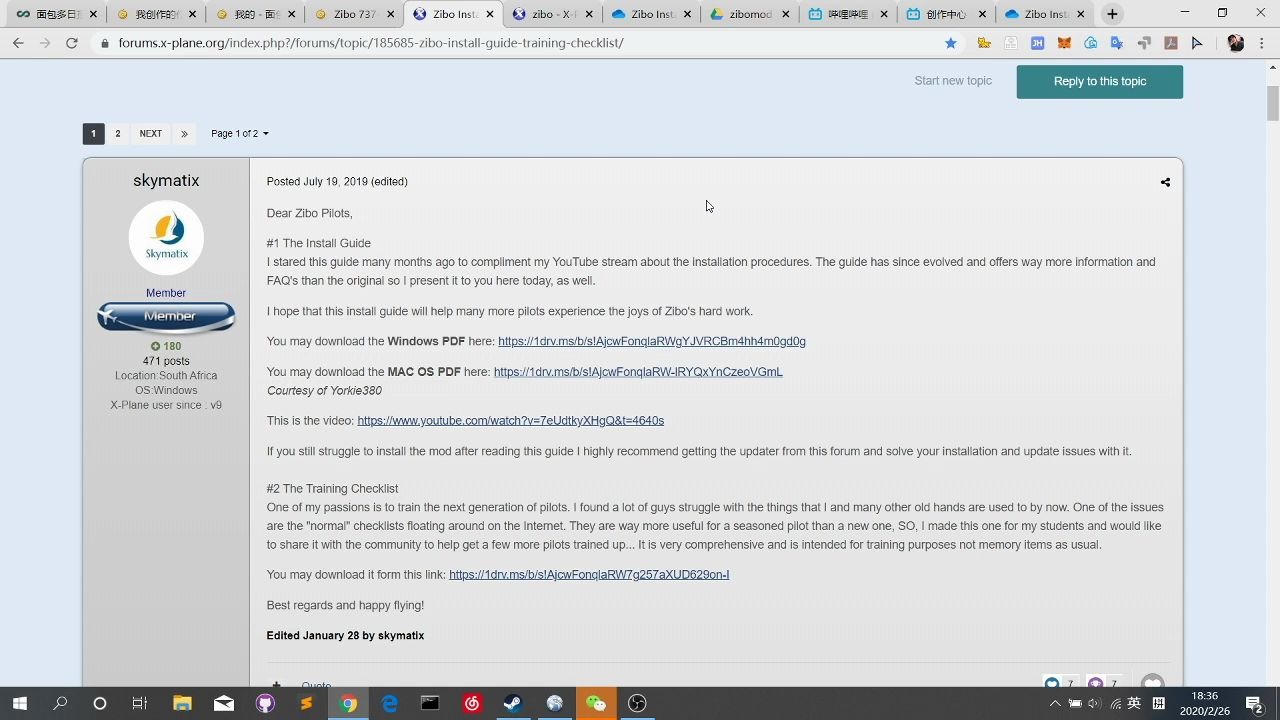This screenshot has height=720, width=1280.
Task: Show hidden system tray icons
Action: (1054, 703)
